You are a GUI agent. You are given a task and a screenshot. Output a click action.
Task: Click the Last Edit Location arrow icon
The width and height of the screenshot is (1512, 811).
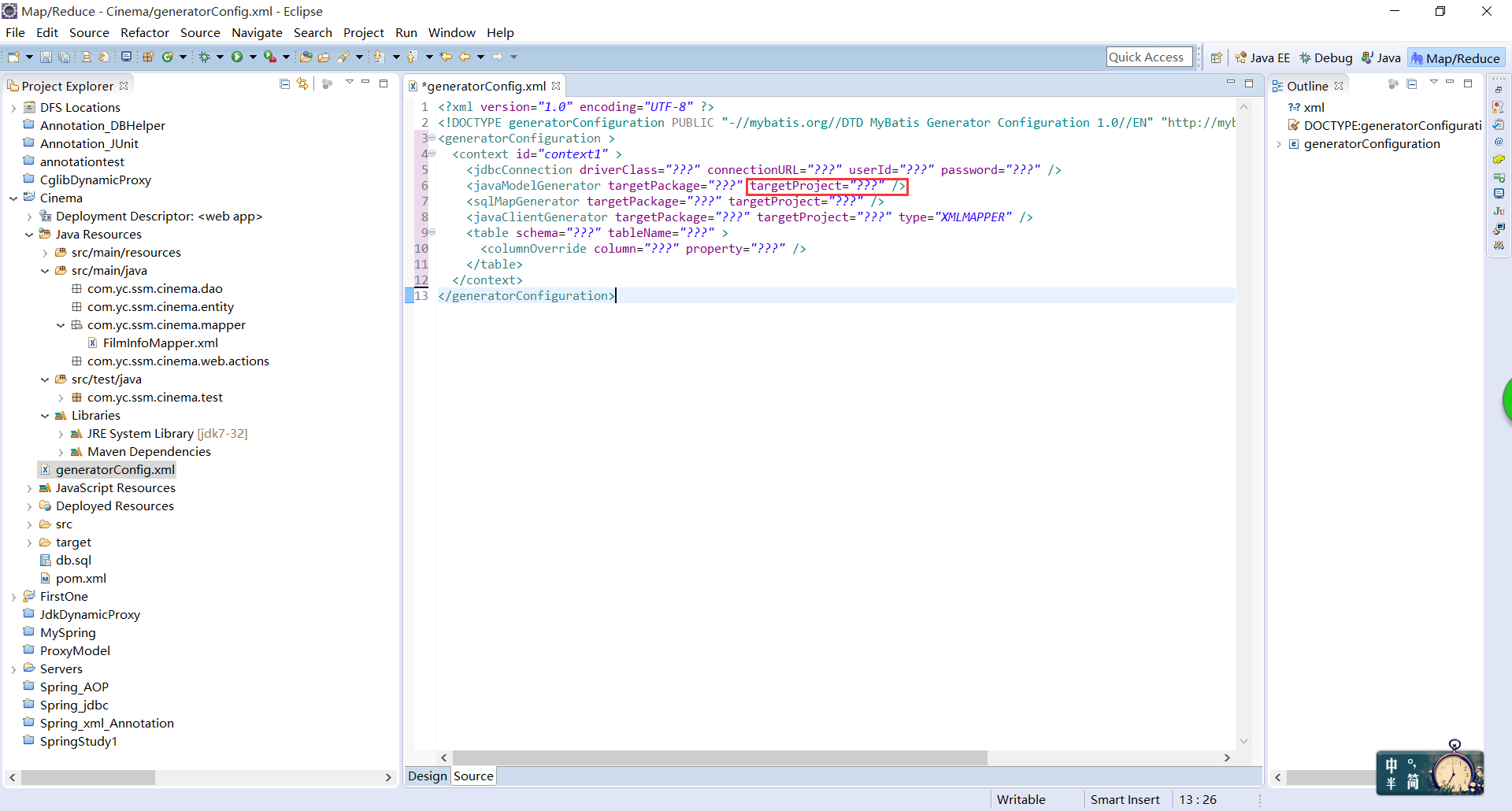coord(446,57)
